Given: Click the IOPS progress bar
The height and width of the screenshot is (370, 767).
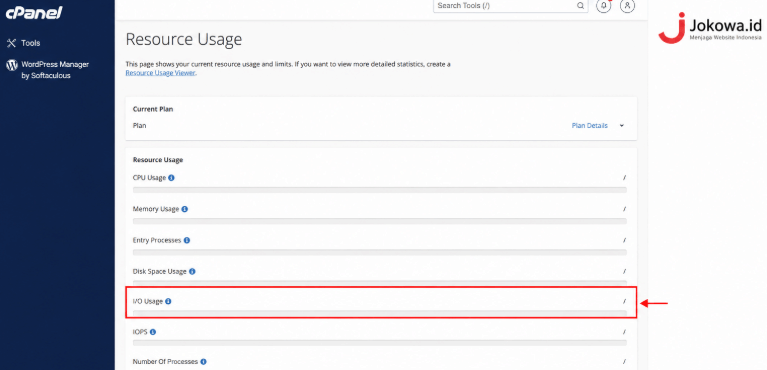Looking at the screenshot, I should tap(380, 343).
